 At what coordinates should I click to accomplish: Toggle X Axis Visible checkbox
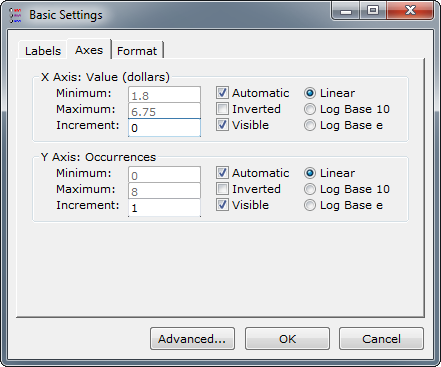pyautogui.click(x=222, y=125)
